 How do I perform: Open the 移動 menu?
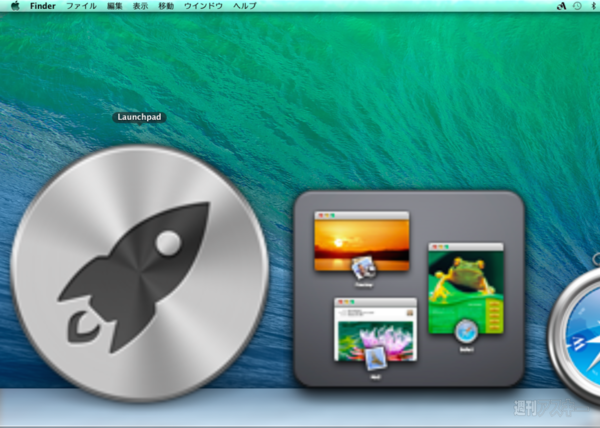tap(166, 6)
